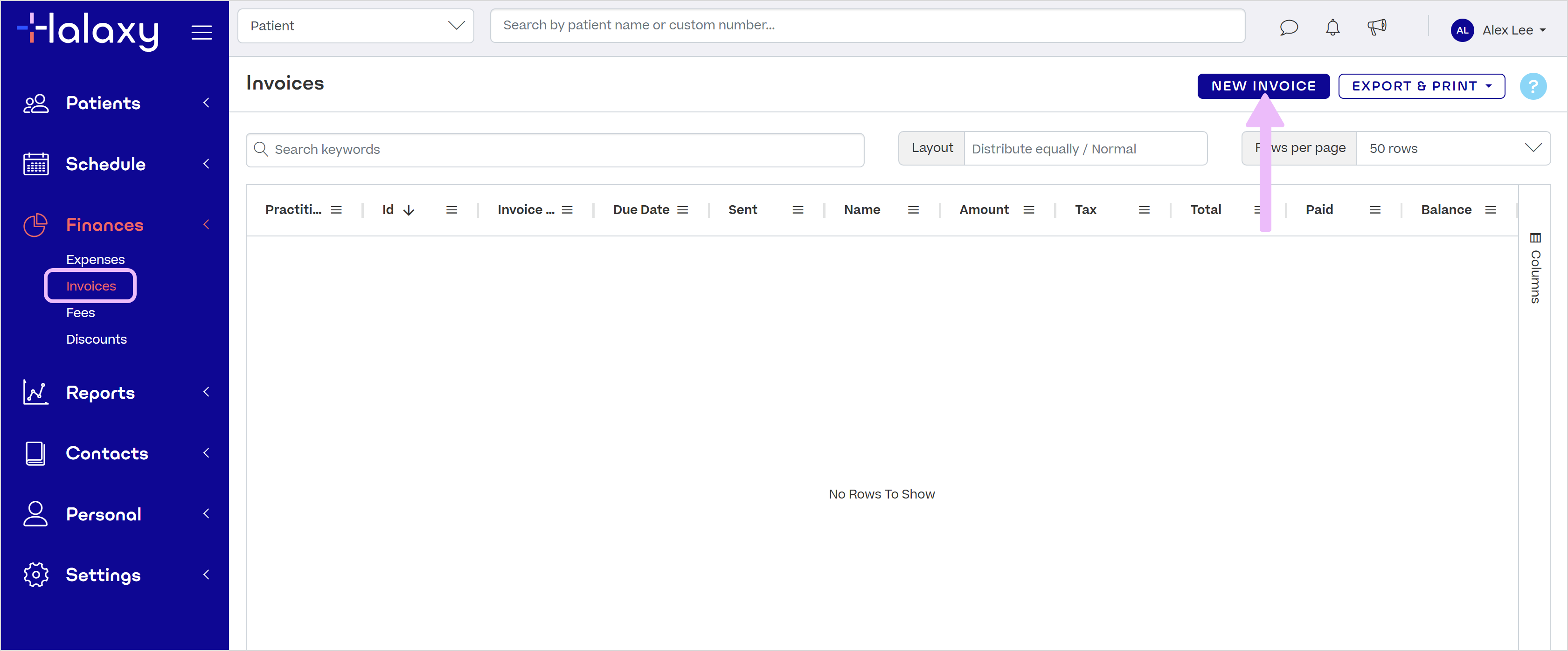Open the Amount column menu icon
Image resolution: width=1568 pixels, height=651 pixels.
coord(1029,210)
